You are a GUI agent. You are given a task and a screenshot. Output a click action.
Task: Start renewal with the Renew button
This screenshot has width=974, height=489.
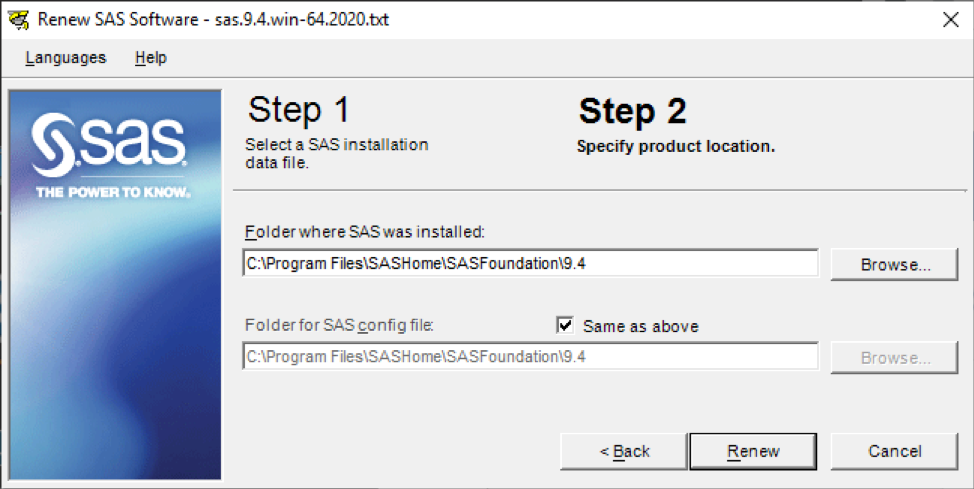point(753,451)
